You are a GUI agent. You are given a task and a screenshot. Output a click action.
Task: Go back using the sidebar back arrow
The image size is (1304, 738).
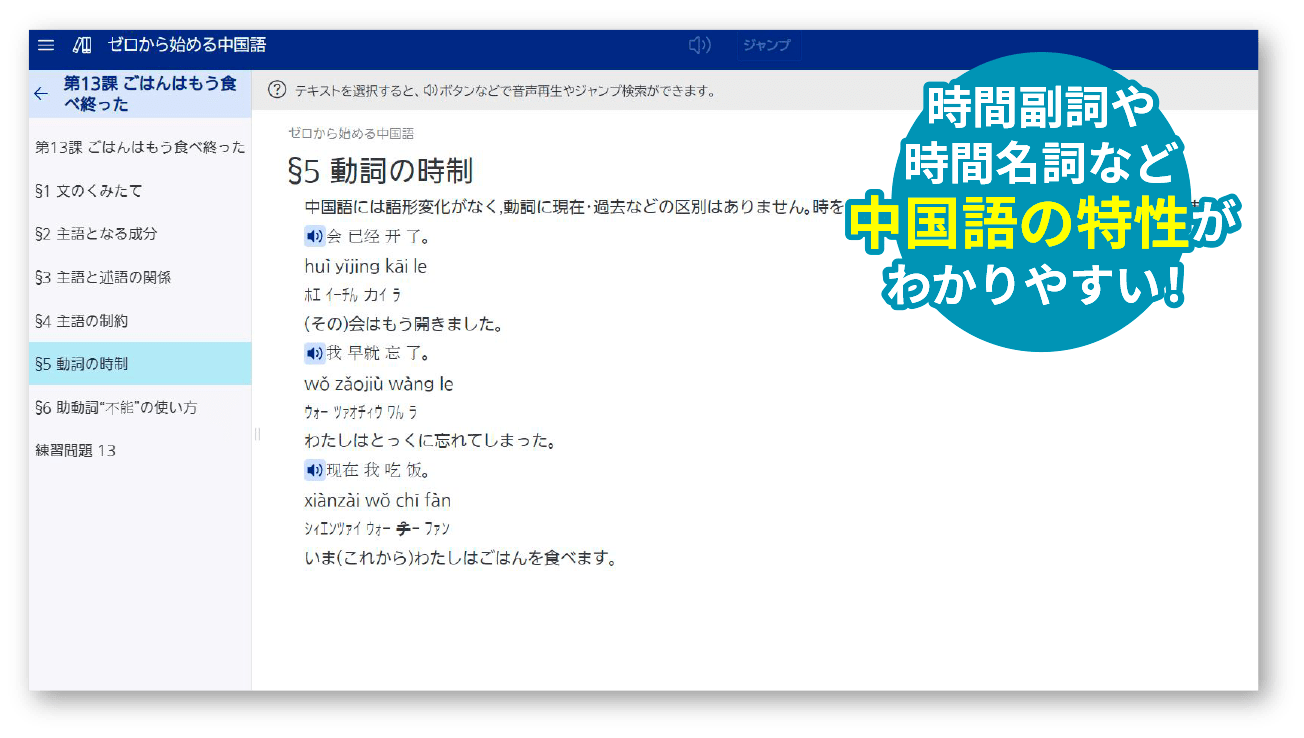pyautogui.click(x=40, y=93)
